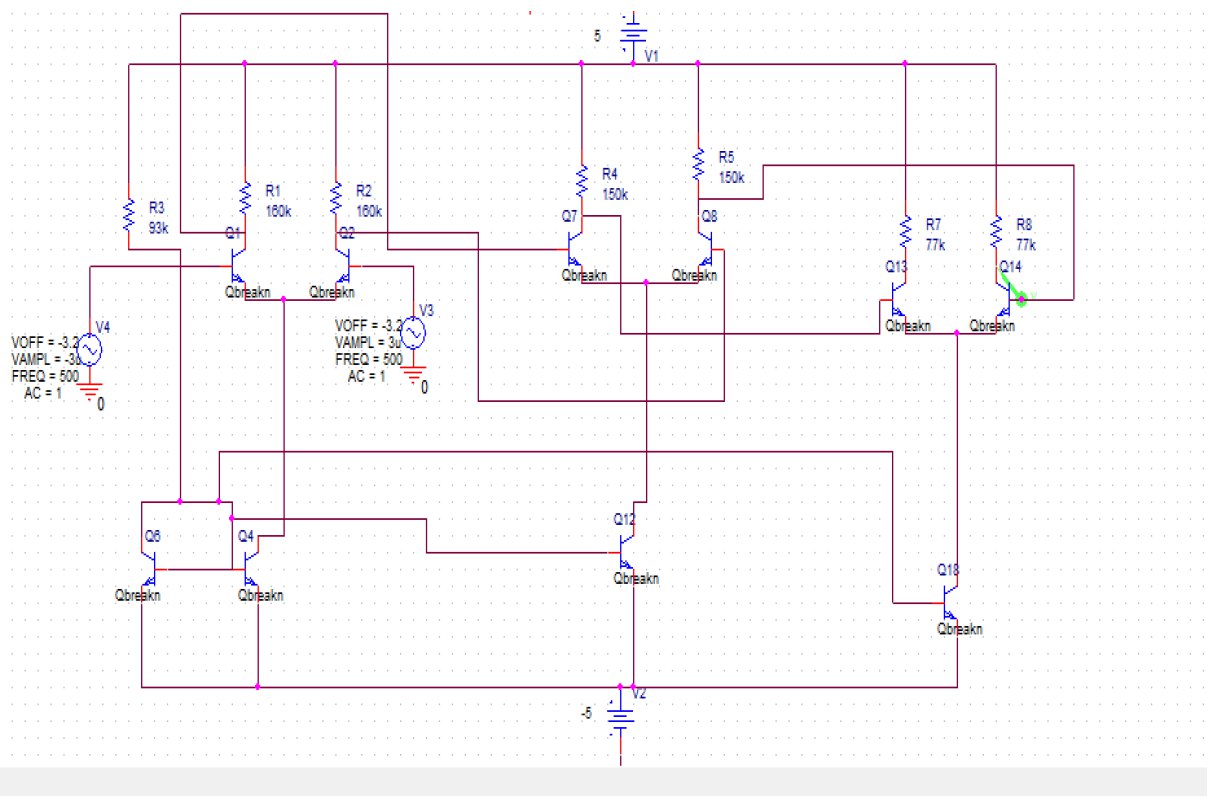
Task: Select resistor R8 77k symbol
Action: click(x=995, y=230)
